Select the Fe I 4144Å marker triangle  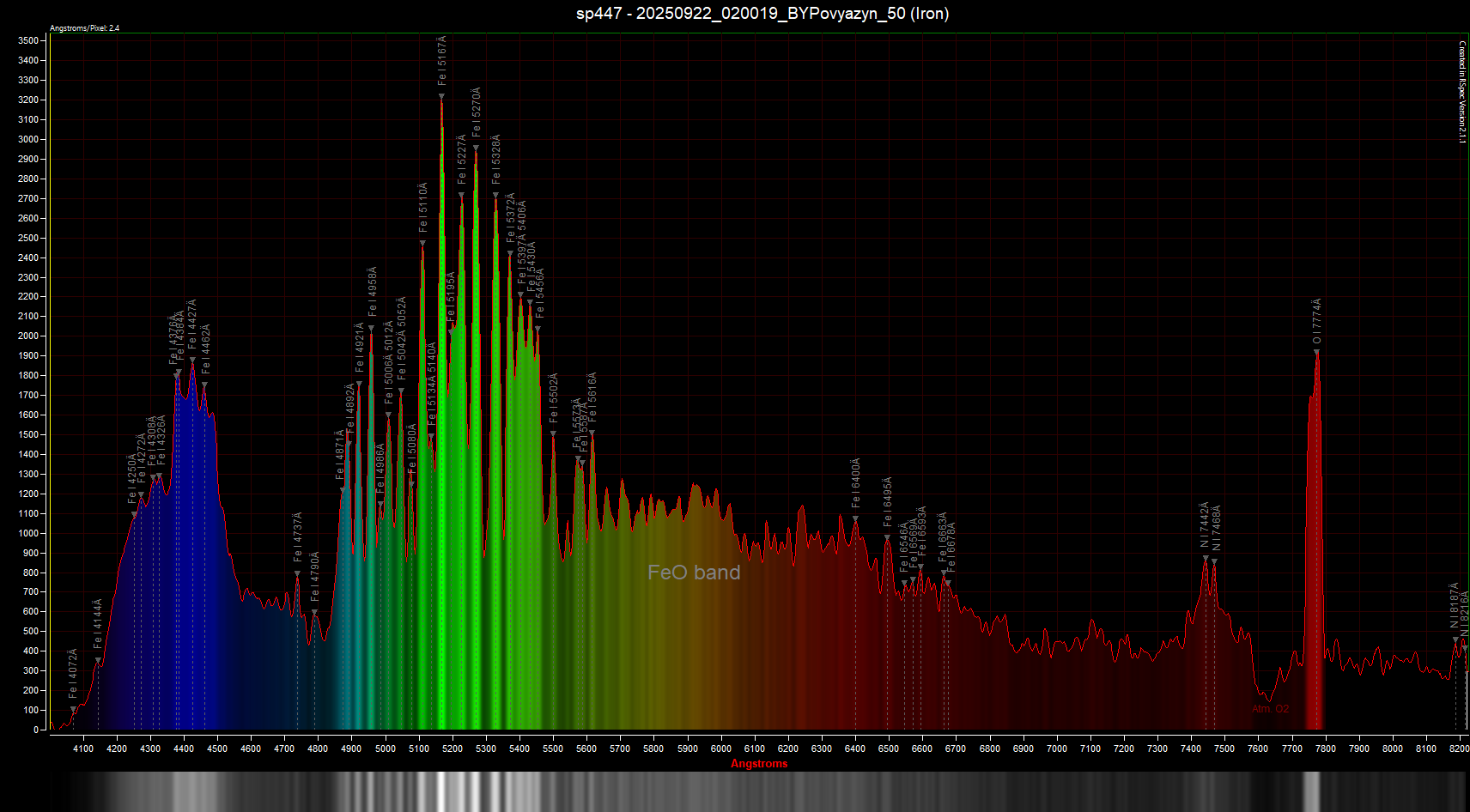point(98,660)
